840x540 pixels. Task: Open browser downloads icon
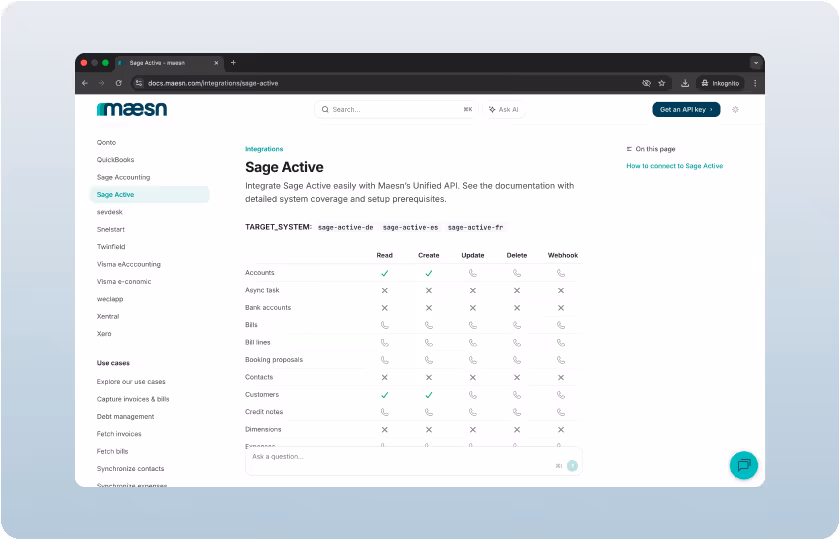click(685, 83)
